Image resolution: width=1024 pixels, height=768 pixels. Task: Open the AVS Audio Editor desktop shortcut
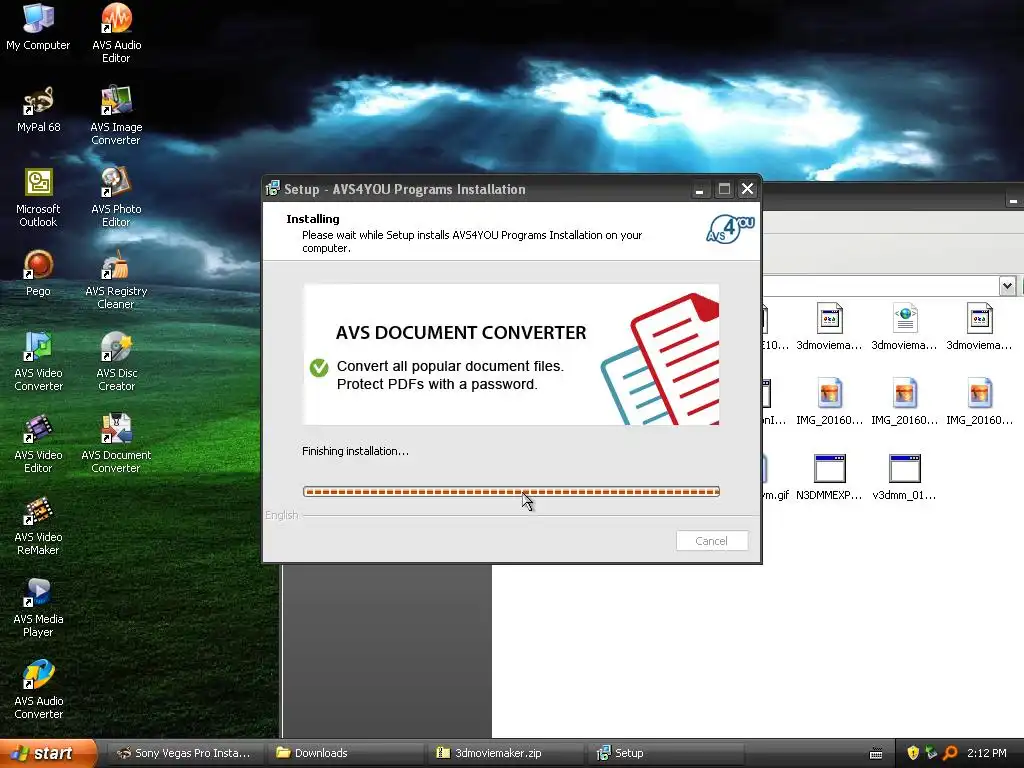tap(116, 33)
